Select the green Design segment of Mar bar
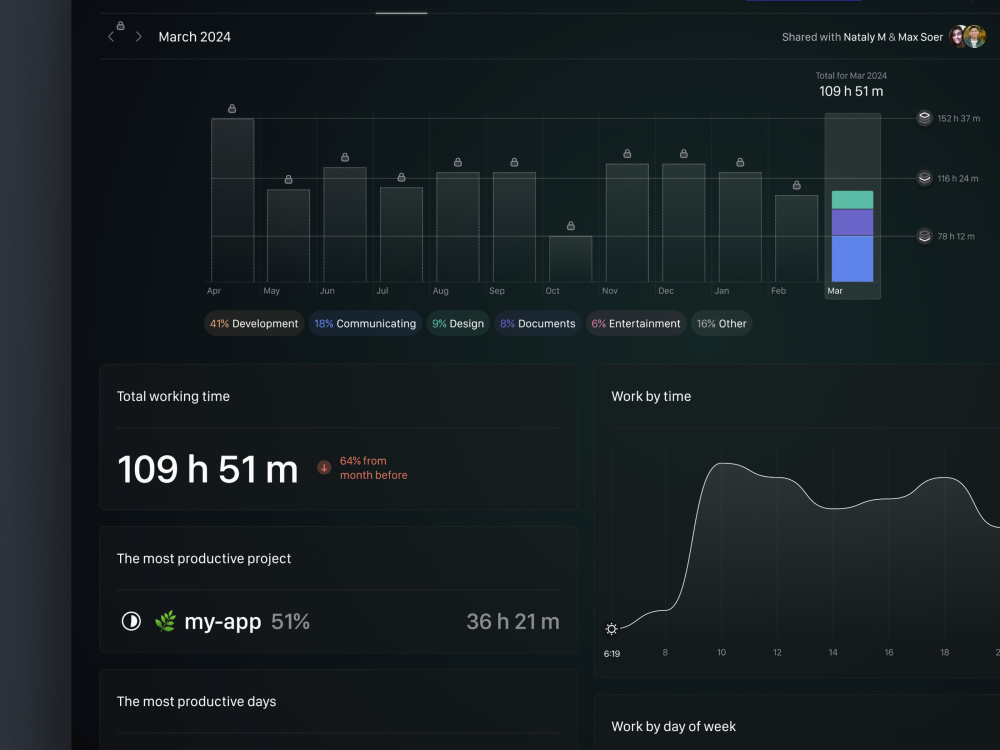The width and height of the screenshot is (1000, 750). 853,200
